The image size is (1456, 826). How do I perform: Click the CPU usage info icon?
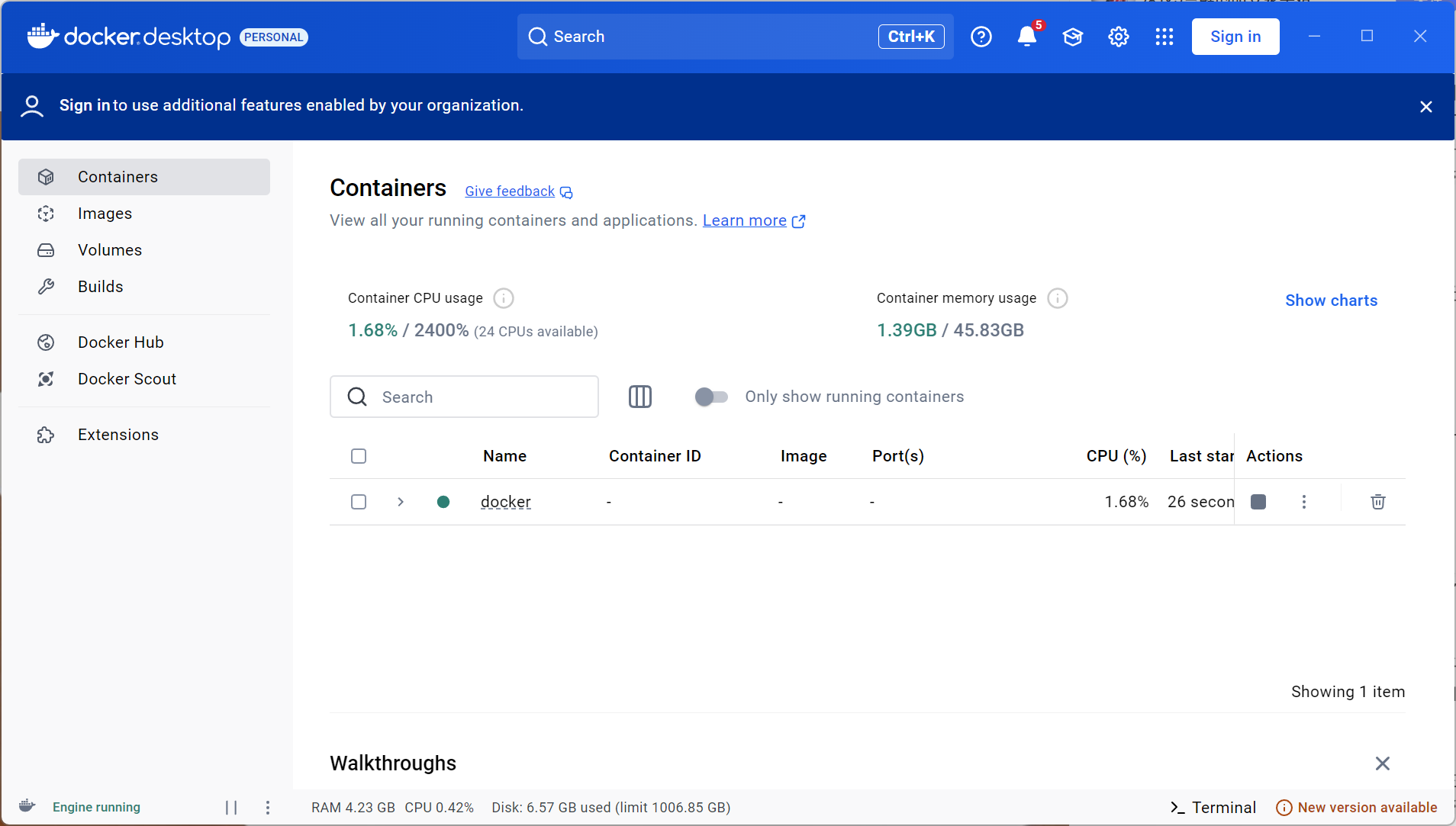pos(504,298)
